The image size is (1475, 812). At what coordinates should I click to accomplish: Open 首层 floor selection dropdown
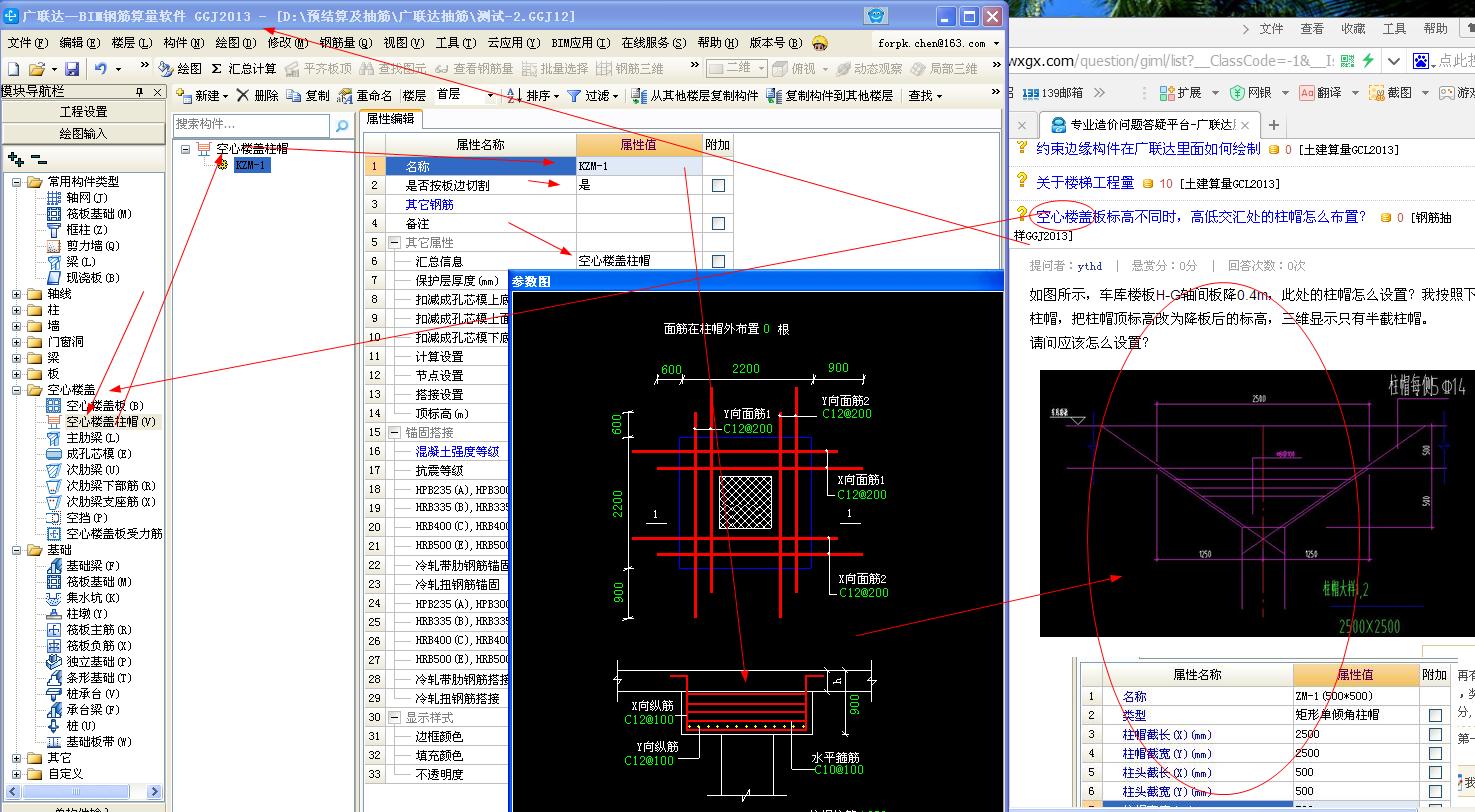[465, 96]
